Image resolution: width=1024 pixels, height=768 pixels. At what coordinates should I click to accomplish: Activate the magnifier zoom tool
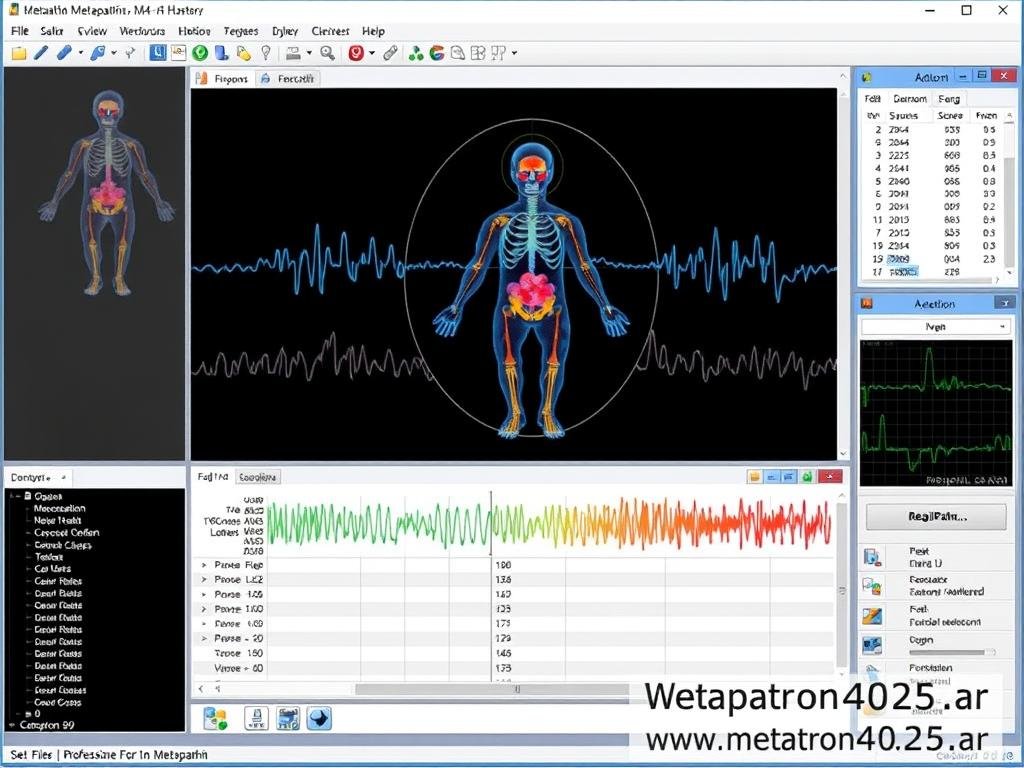[x=325, y=53]
